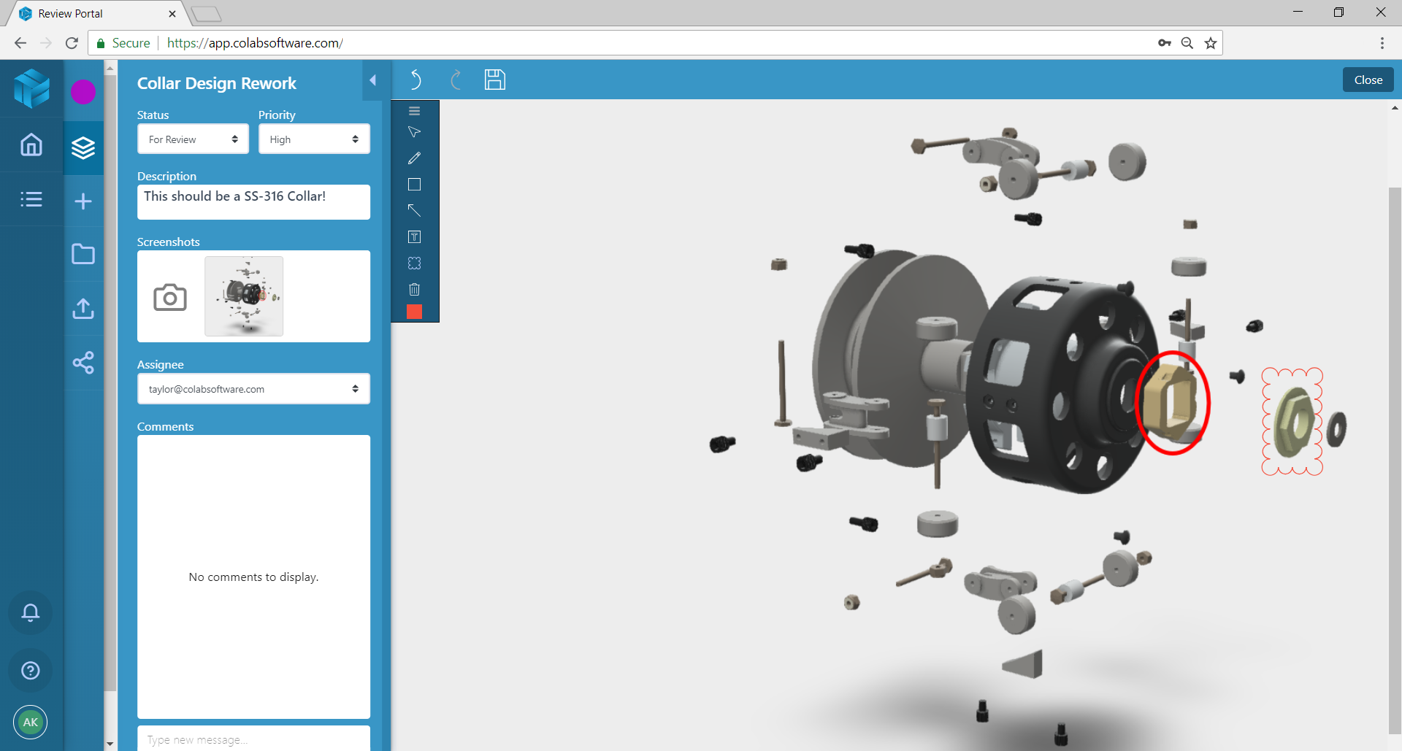Image resolution: width=1402 pixels, height=751 pixels.
Task: Bookmark the page with the star icon
Action: pyautogui.click(x=1211, y=43)
